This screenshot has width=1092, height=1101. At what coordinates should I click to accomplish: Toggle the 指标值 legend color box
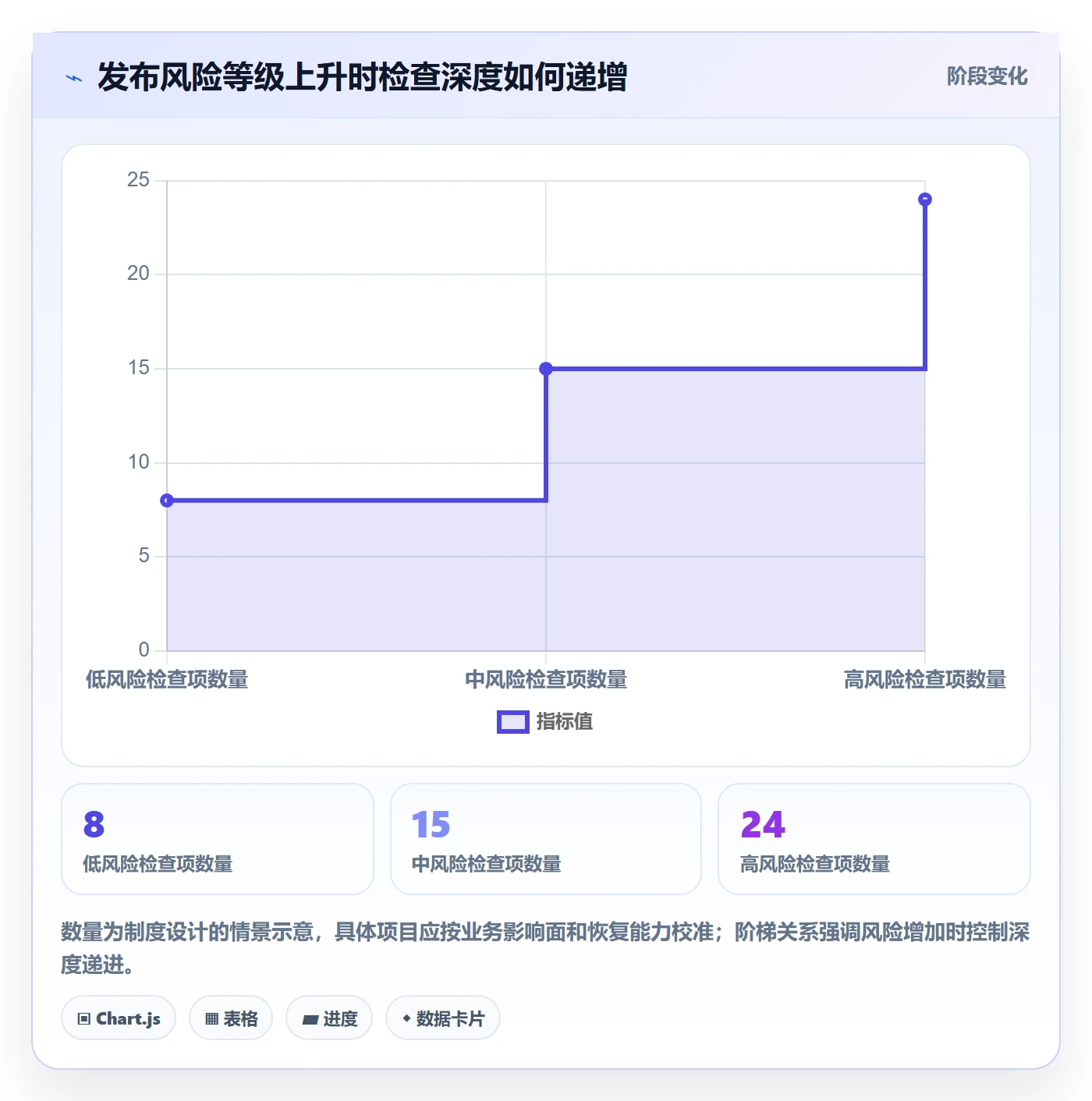click(513, 722)
